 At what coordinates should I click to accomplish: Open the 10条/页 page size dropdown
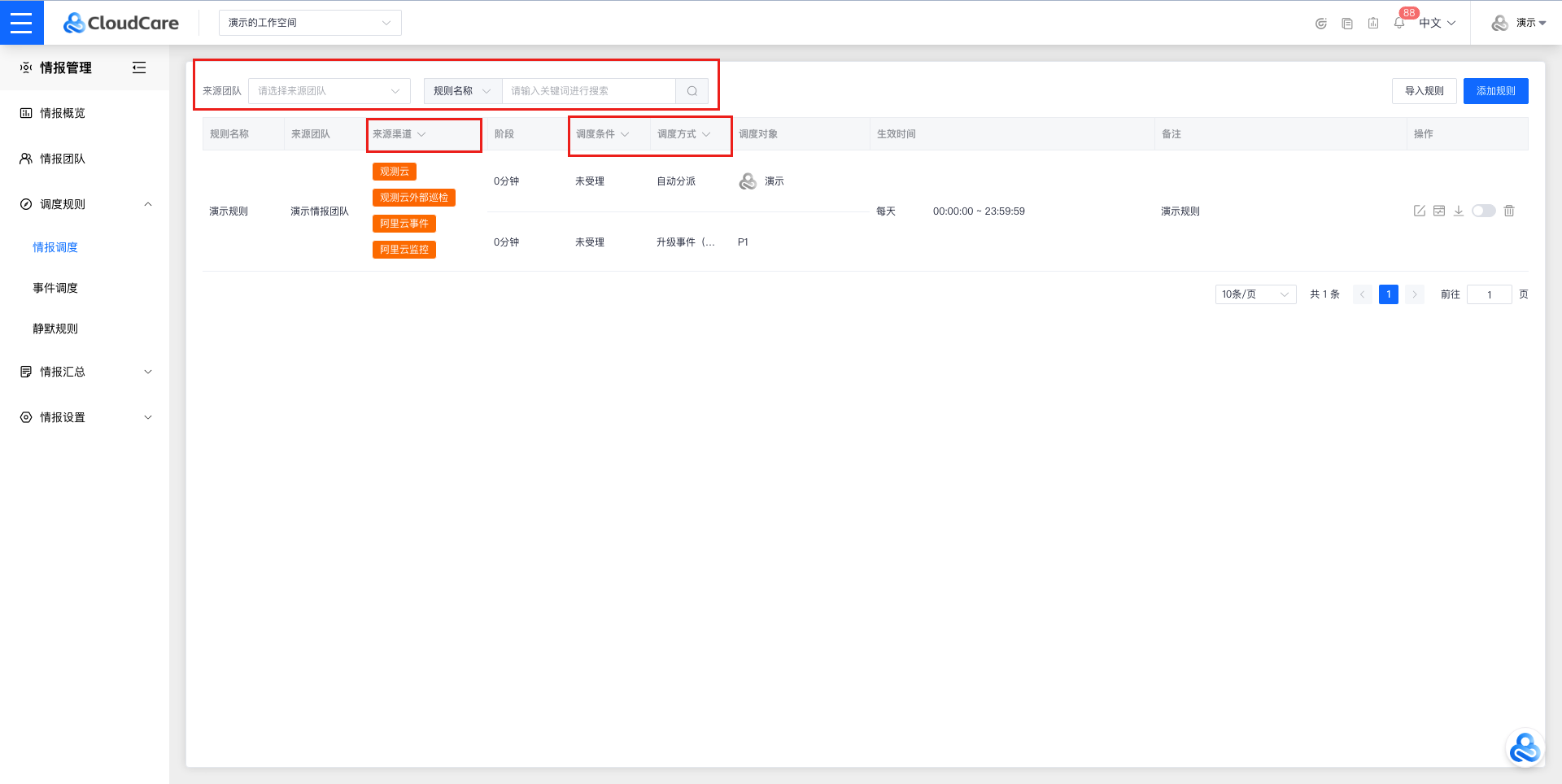tap(1254, 294)
